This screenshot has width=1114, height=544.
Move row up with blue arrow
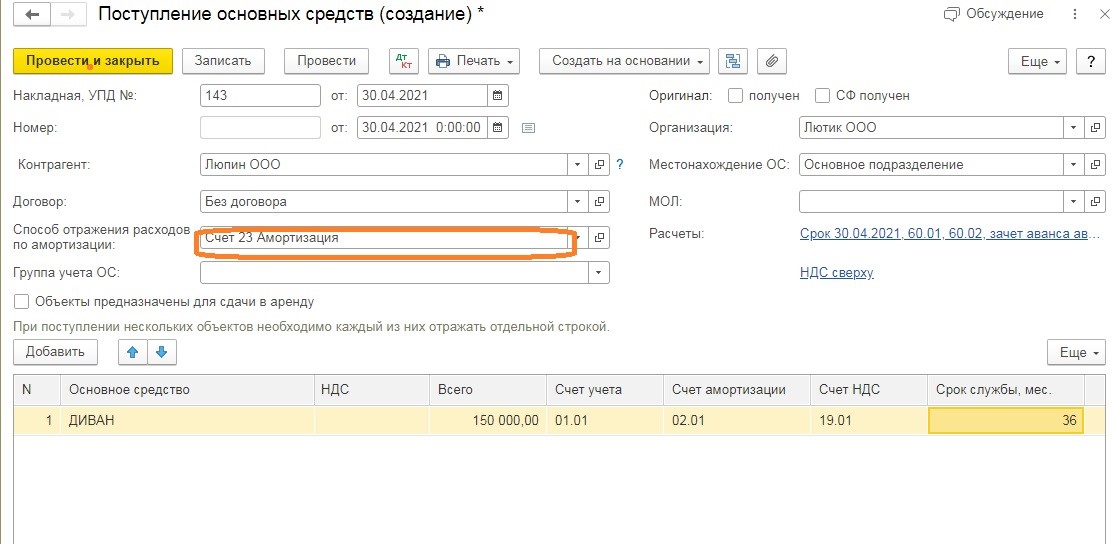(x=133, y=352)
